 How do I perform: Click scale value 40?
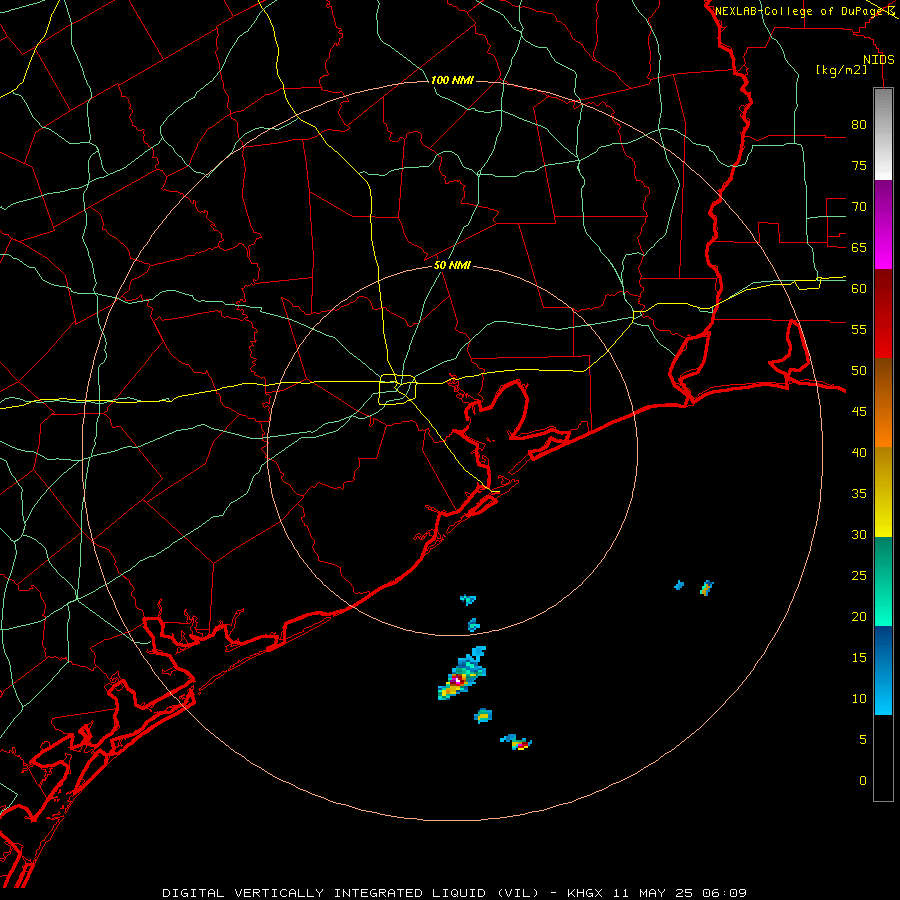point(859,452)
